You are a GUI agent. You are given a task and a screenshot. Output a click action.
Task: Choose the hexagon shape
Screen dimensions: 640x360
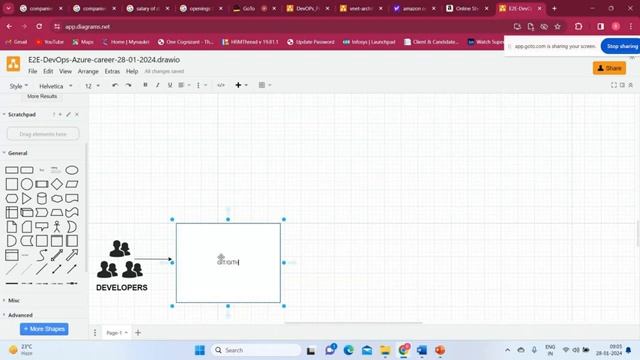[12, 198]
